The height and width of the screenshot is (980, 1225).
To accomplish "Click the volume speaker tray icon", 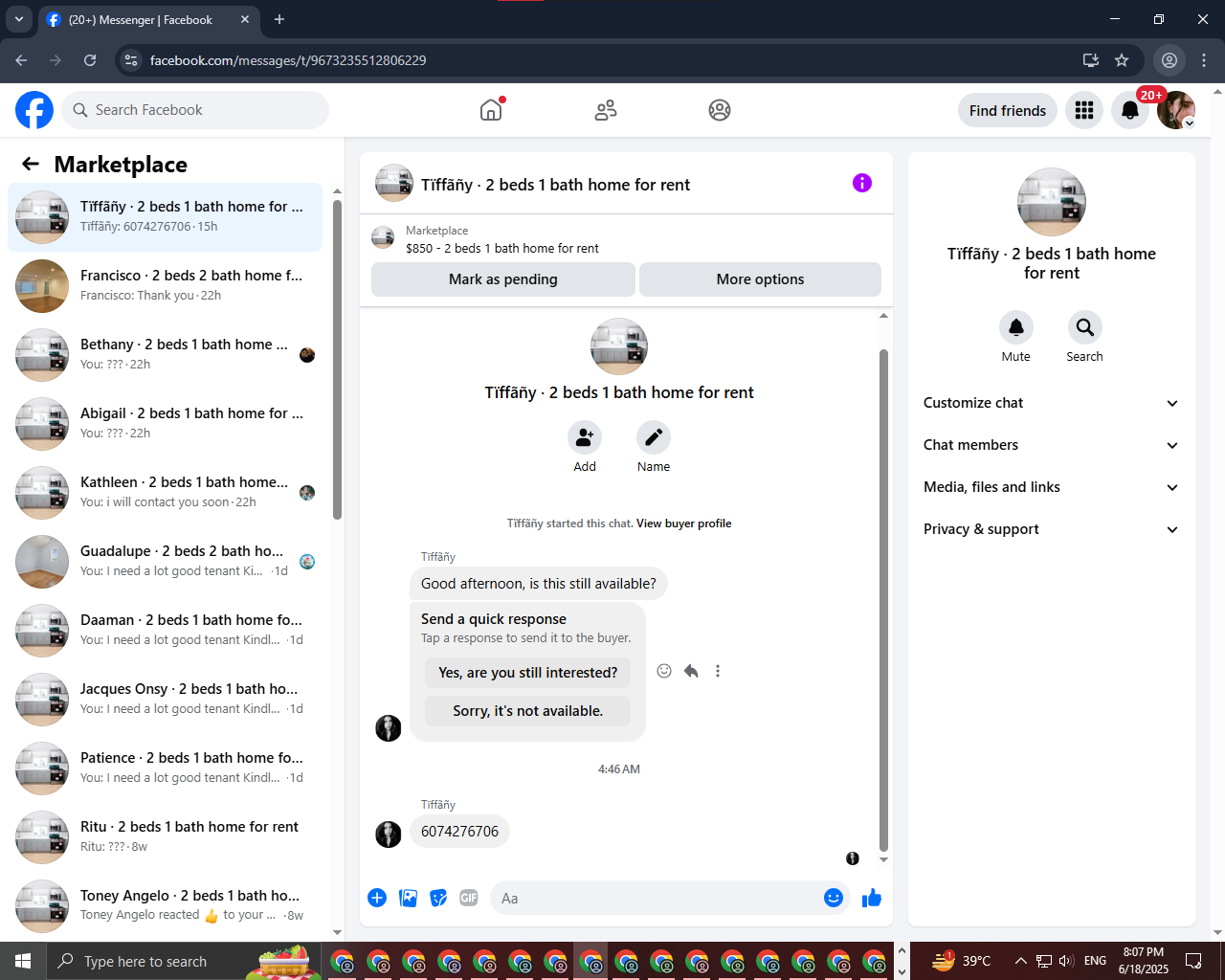I will click(1066, 961).
